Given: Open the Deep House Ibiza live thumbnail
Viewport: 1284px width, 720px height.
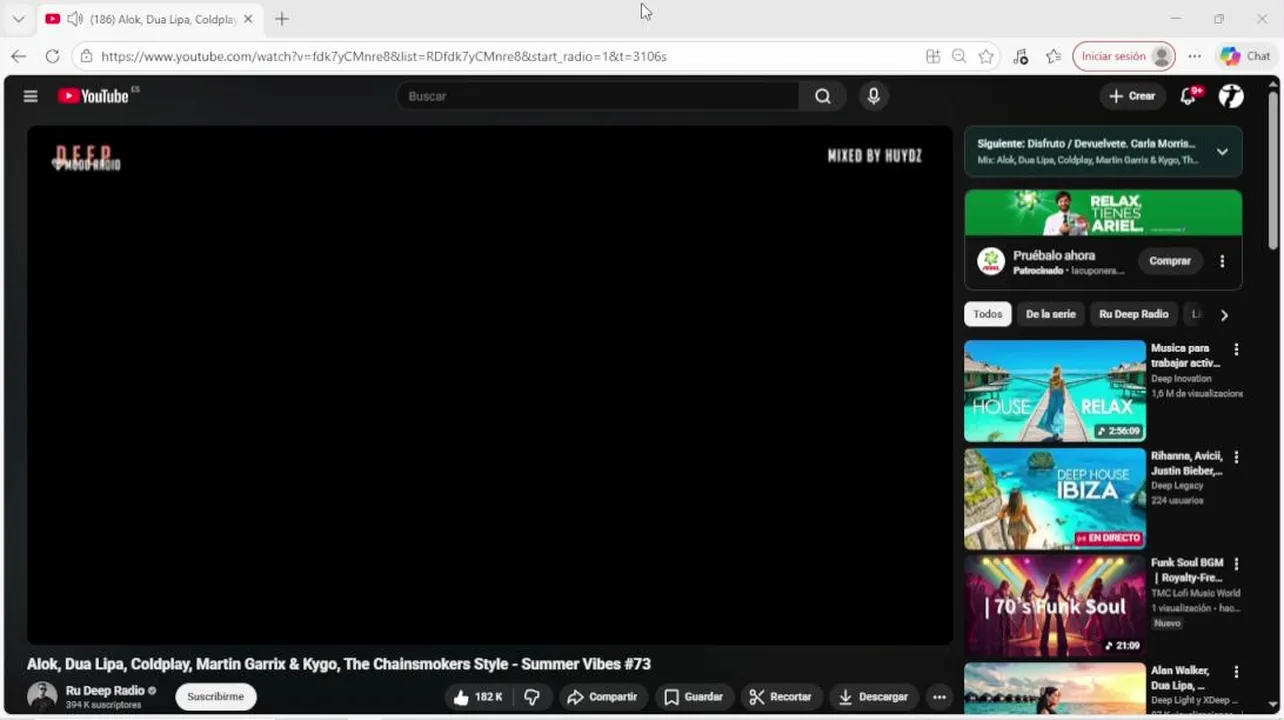Looking at the screenshot, I should pos(1055,499).
